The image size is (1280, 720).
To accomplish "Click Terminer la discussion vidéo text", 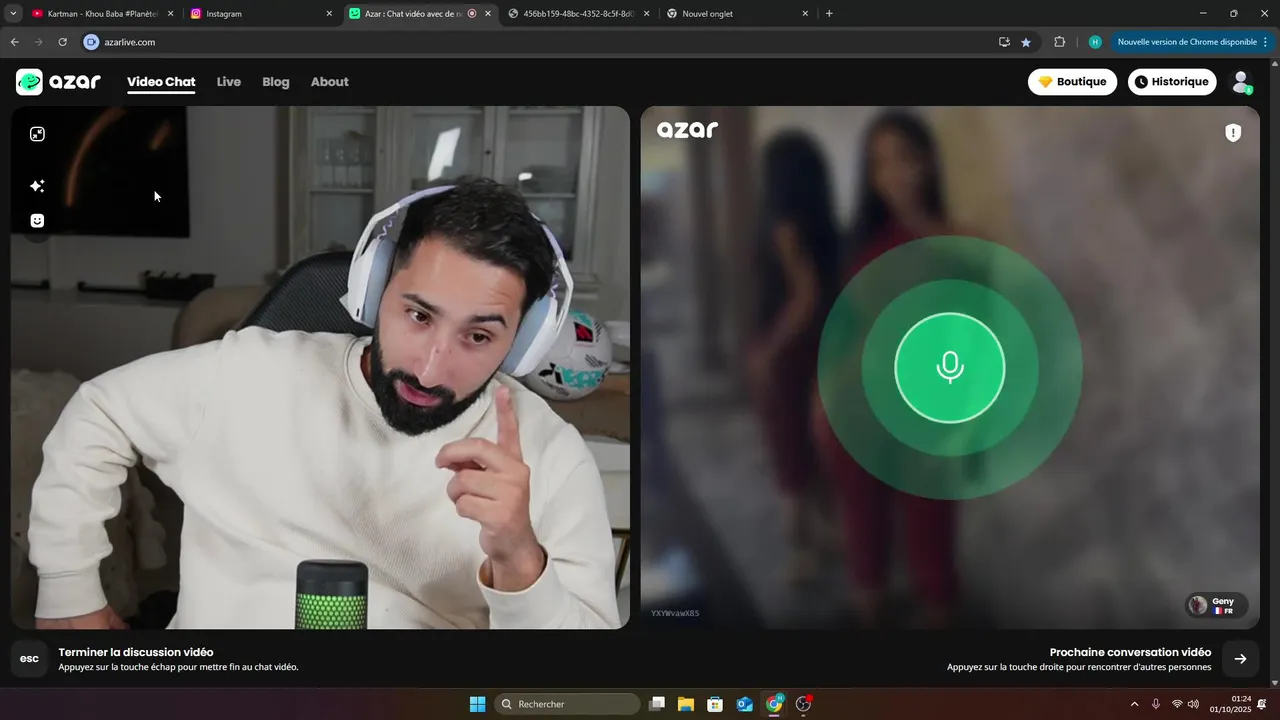I will (x=136, y=652).
